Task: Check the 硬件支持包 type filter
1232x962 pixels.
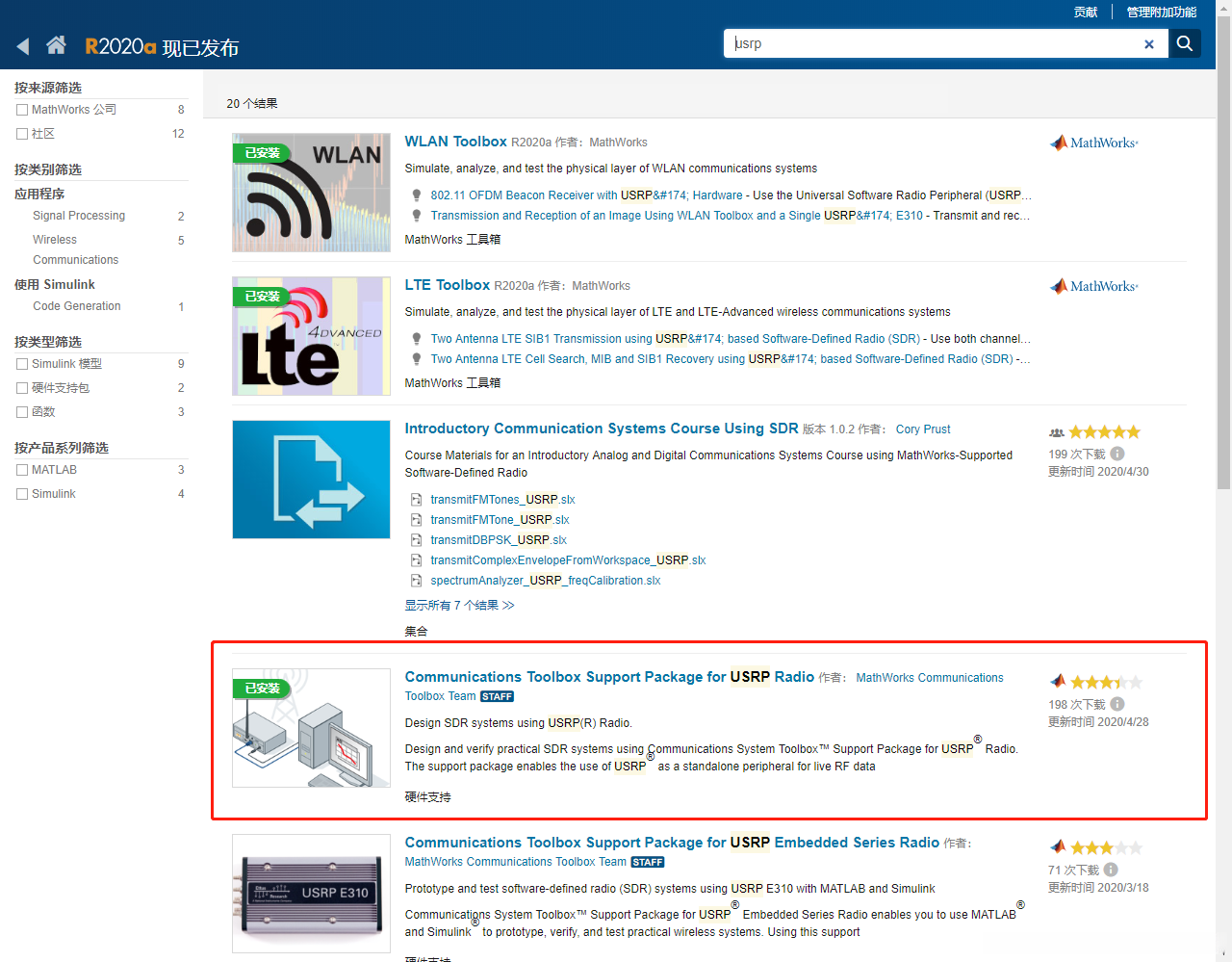Action: [x=22, y=388]
